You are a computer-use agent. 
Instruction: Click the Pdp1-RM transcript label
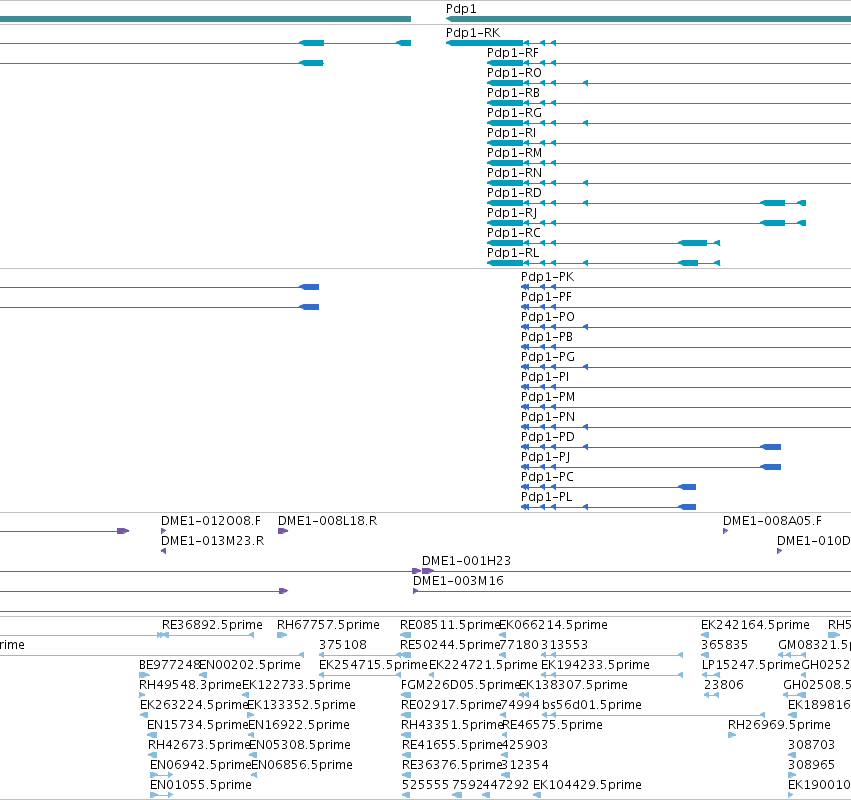point(514,153)
